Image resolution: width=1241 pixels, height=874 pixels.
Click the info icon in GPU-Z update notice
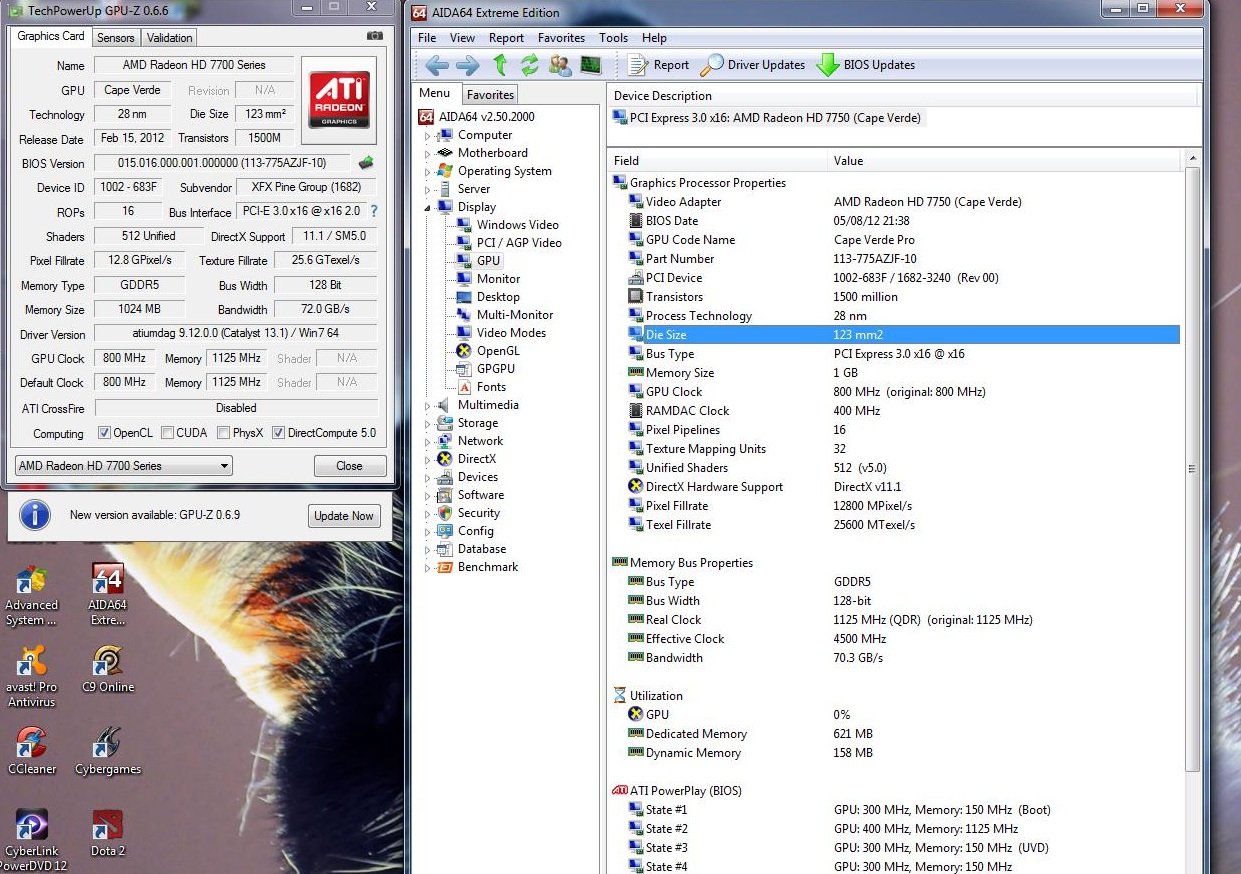coord(35,515)
